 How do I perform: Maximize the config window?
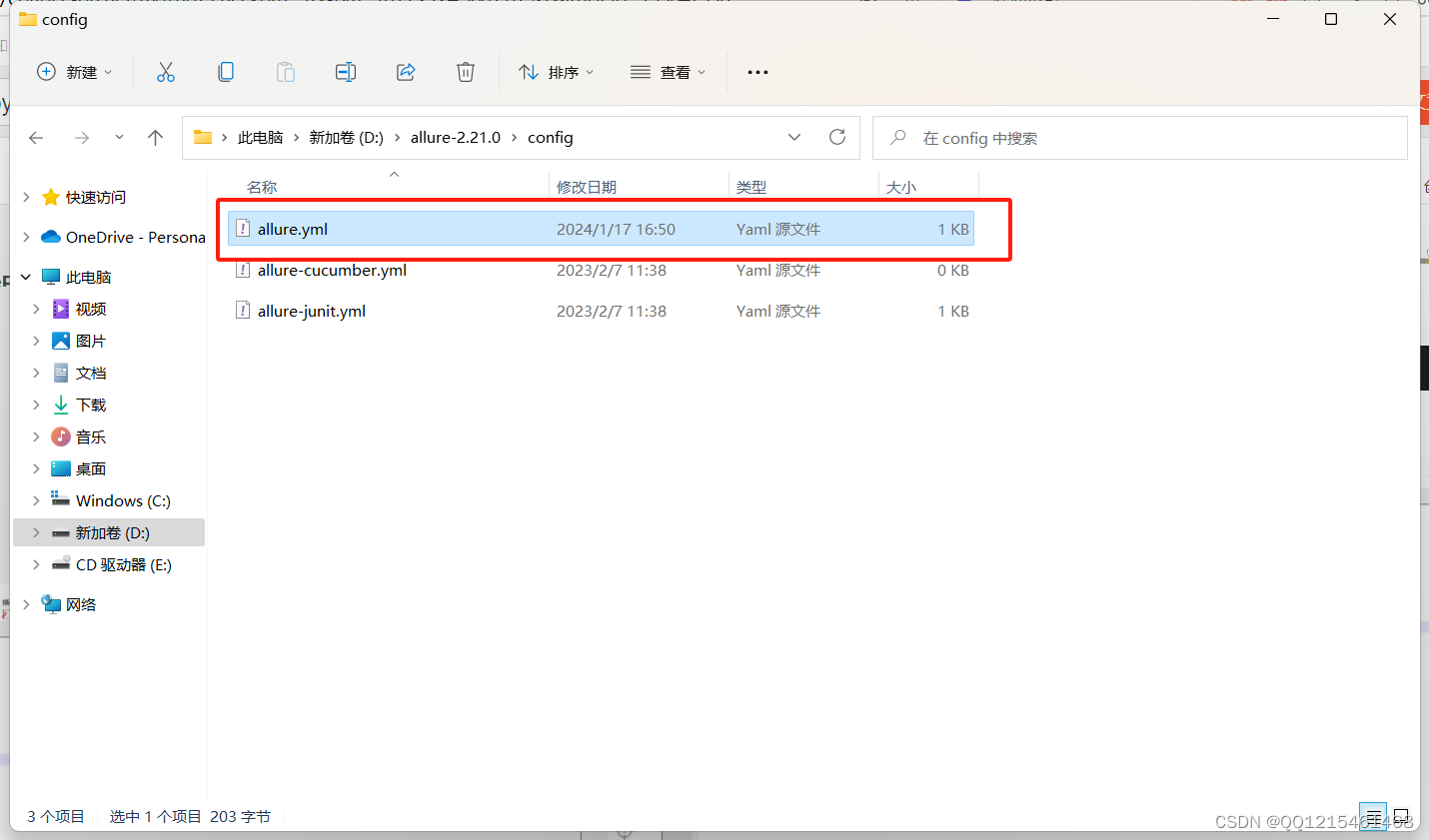(1331, 19)
